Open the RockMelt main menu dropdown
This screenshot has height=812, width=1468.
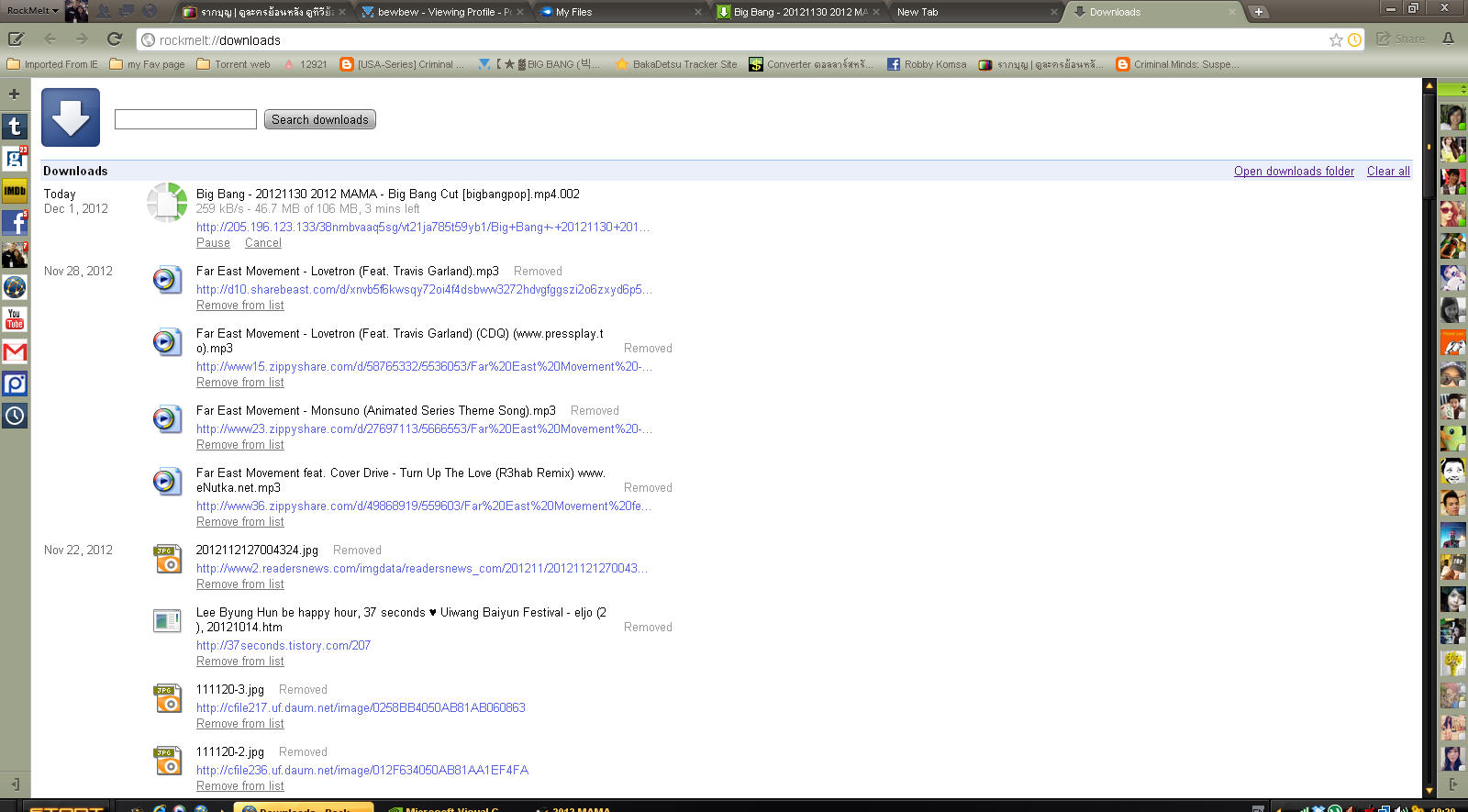pyautogui.click(x=32, y=11)
